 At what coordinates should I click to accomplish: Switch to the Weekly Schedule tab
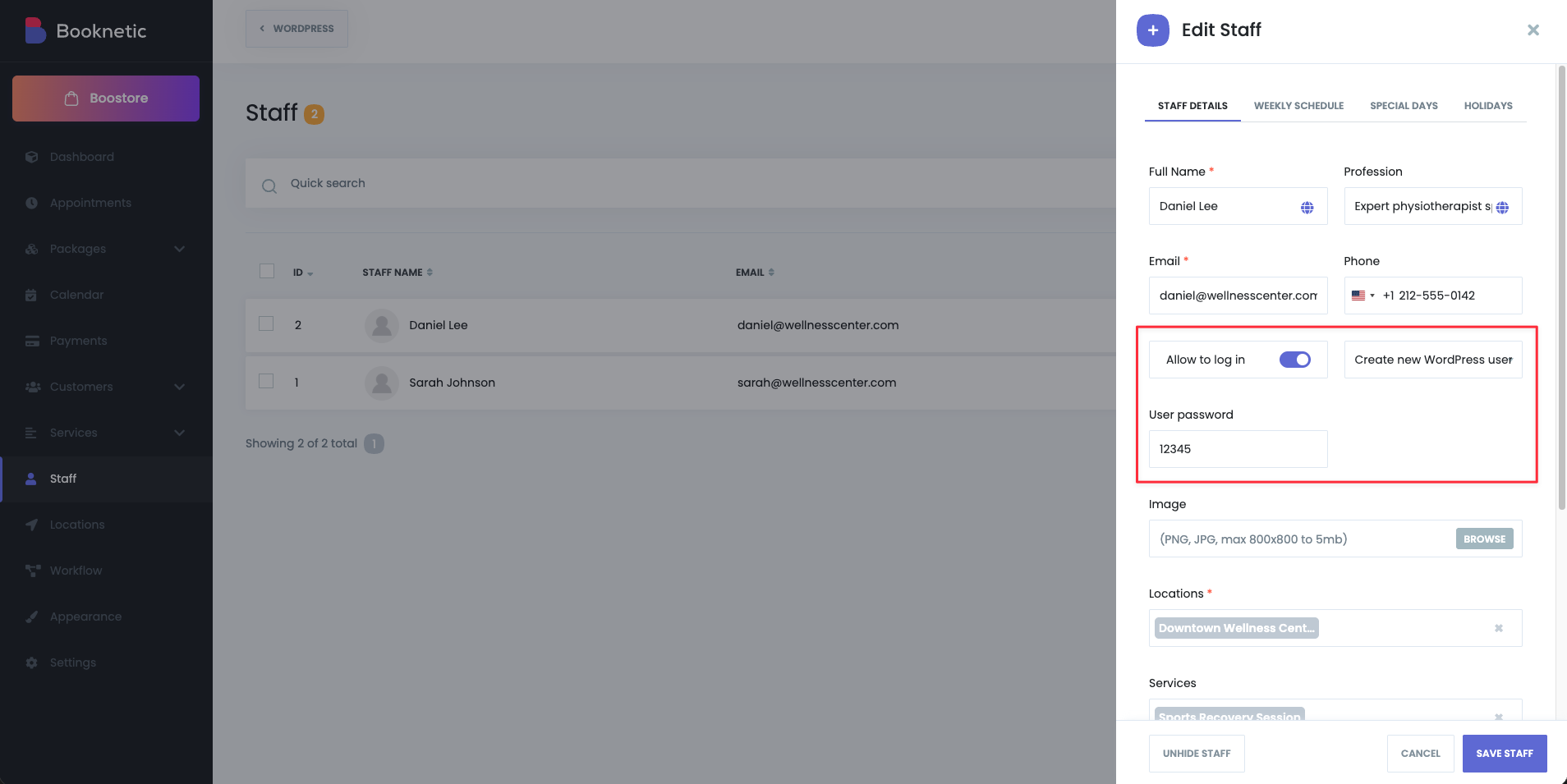tap(1298, 106)
